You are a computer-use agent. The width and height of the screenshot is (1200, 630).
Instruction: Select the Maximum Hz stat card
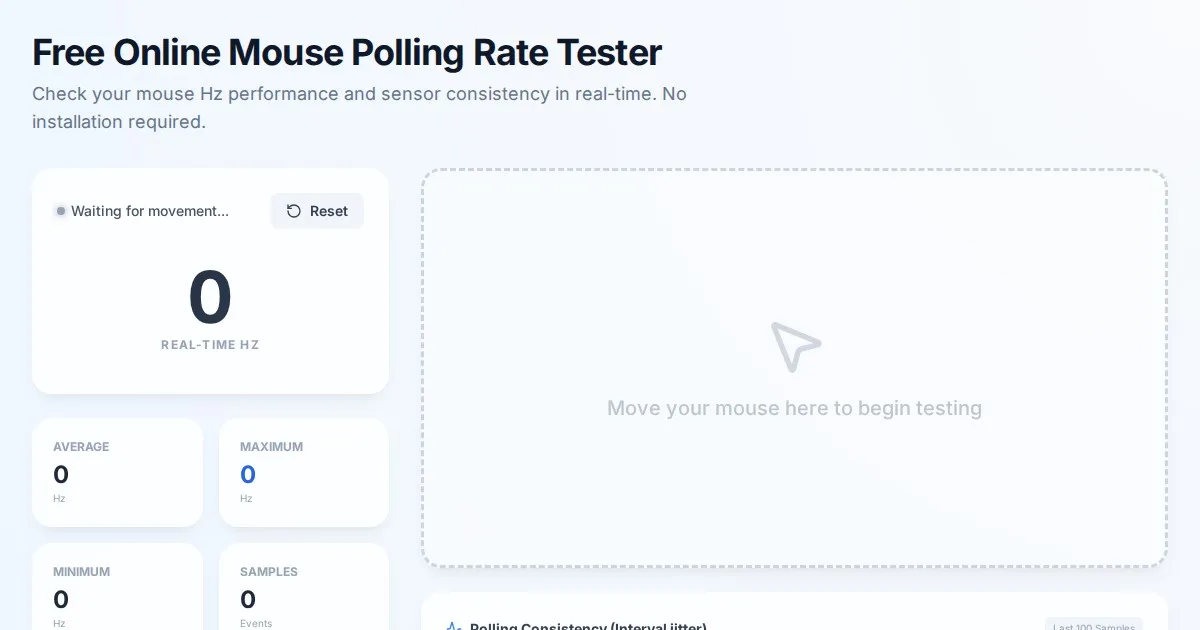coord(304,472)
